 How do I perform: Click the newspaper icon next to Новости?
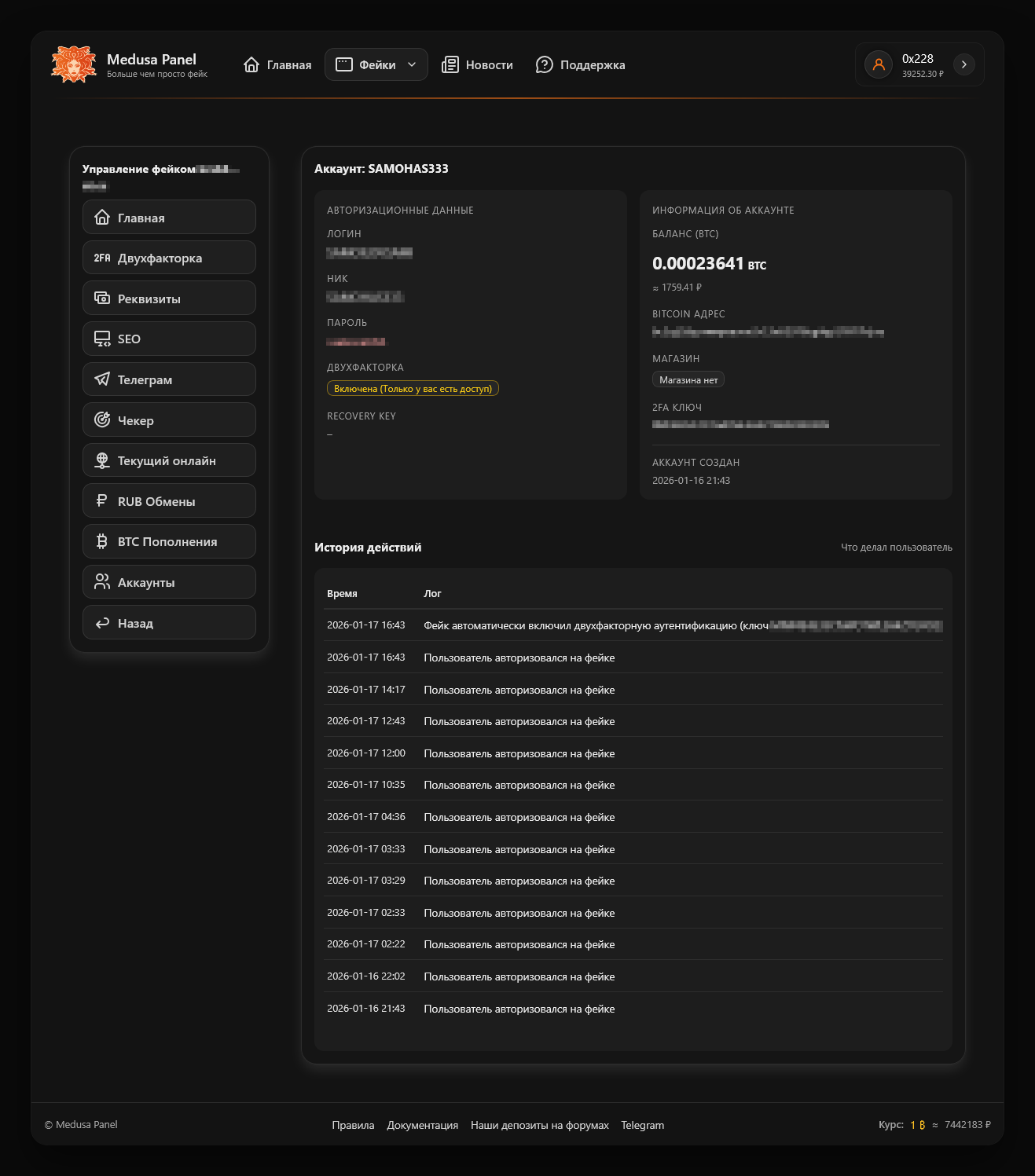450,65
